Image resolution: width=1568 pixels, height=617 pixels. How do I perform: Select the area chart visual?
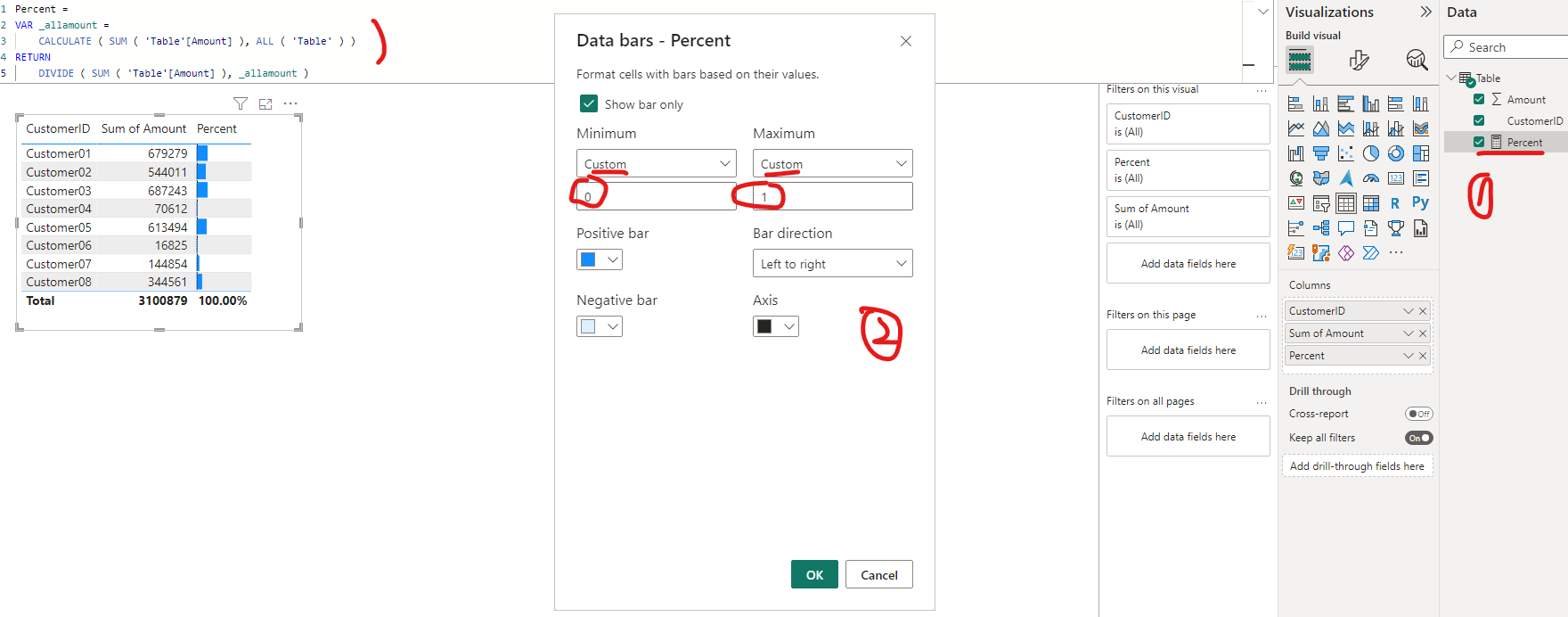1321,128
